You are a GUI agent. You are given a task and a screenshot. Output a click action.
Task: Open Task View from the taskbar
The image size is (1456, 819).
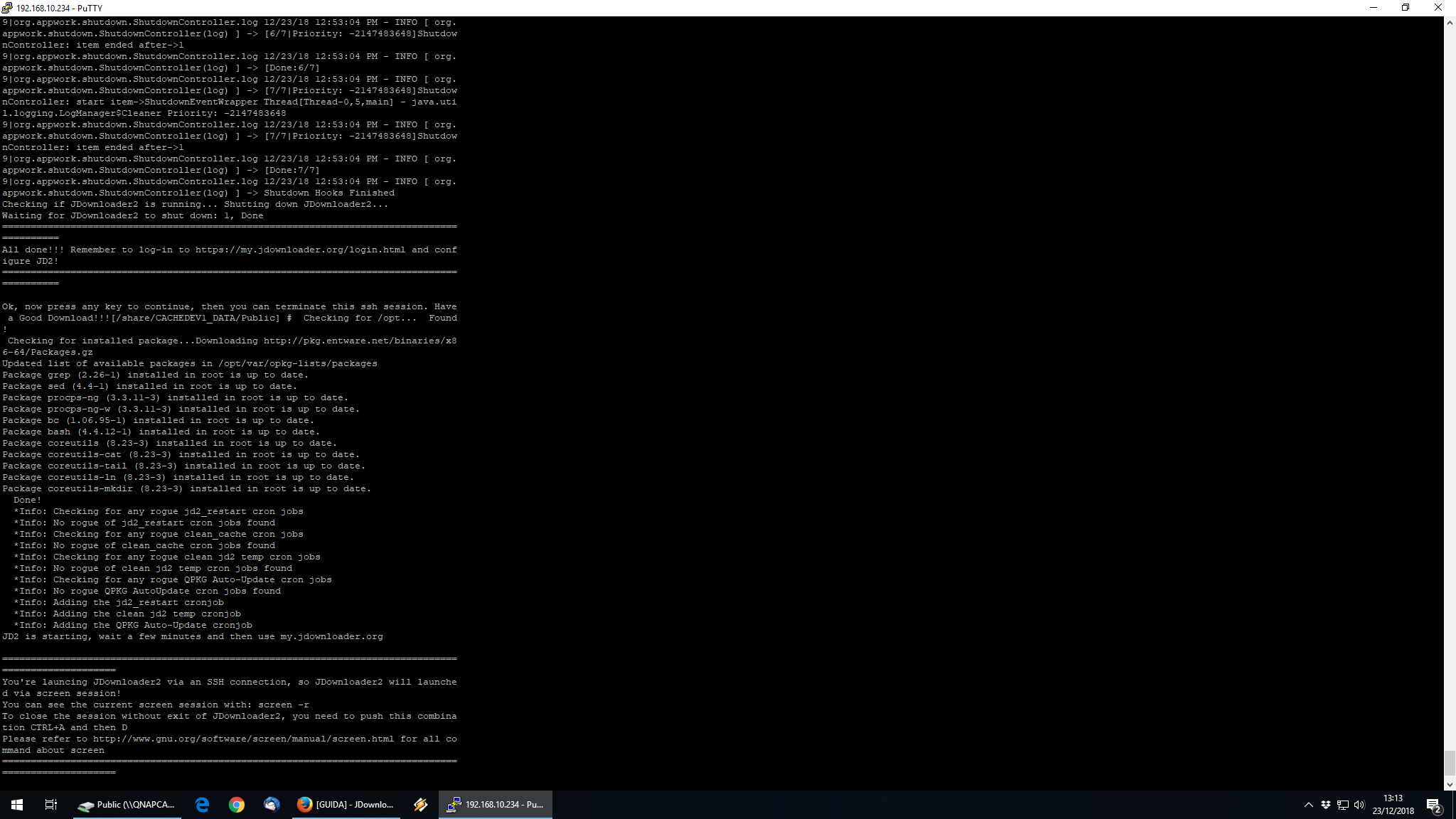51,805
